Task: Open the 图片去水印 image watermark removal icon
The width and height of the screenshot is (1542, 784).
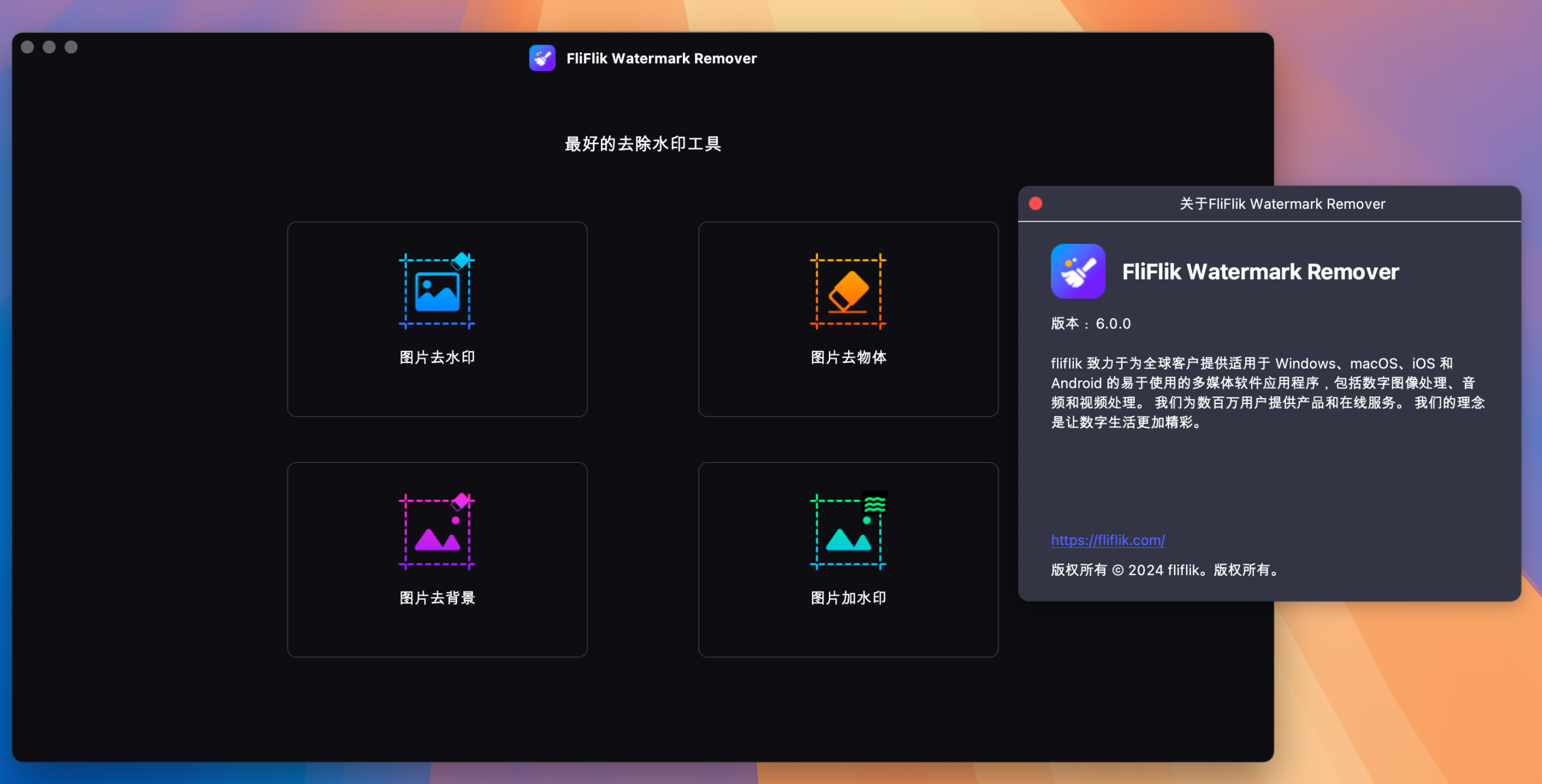Action: point(437,291)
